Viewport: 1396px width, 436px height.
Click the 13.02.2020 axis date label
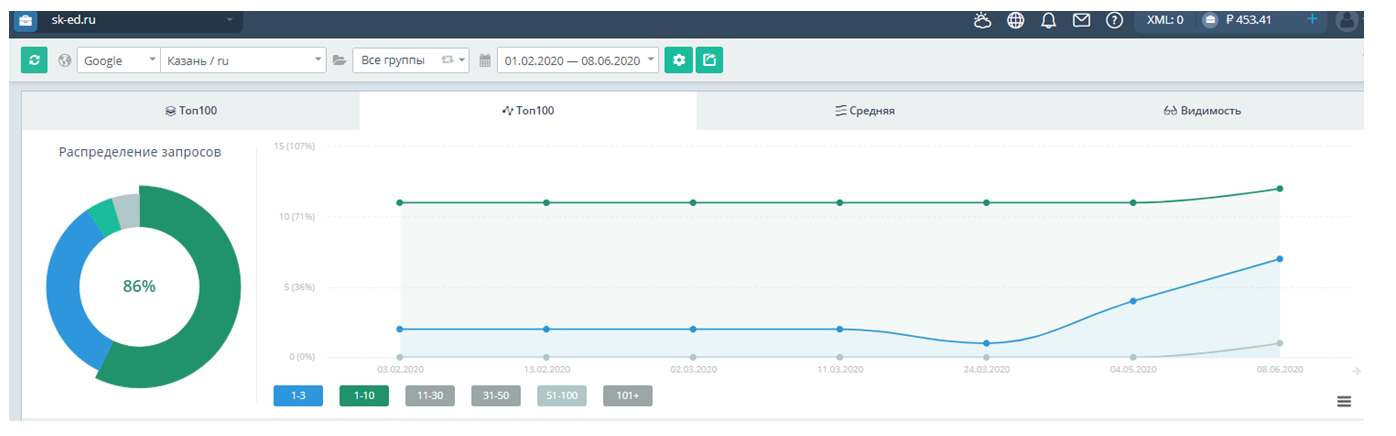tap(546, 369)
